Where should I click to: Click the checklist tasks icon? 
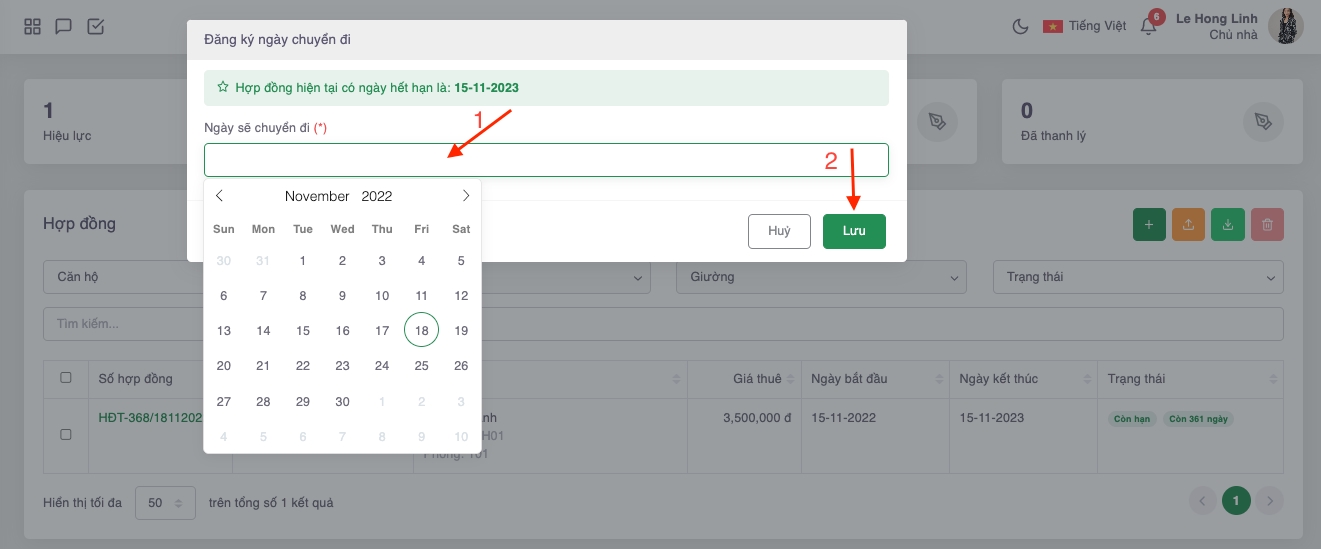(95, 27)
